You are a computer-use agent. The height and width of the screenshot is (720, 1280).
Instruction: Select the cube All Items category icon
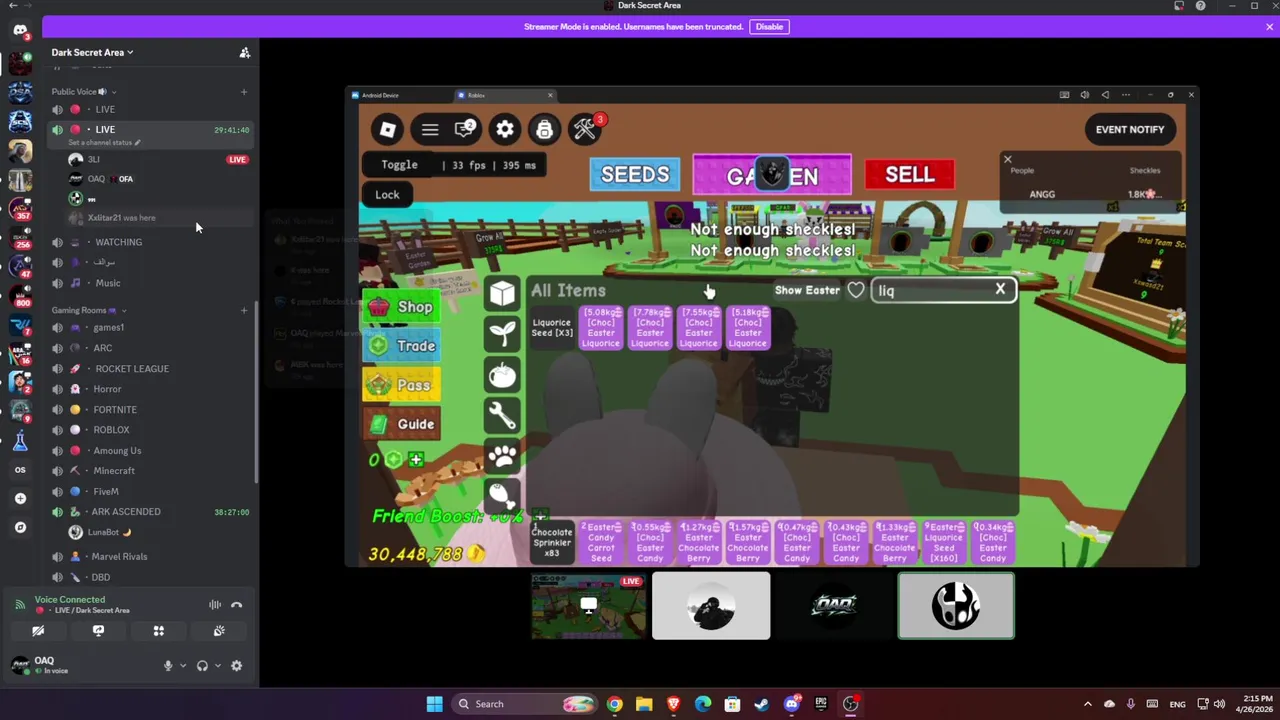[502, 292]
